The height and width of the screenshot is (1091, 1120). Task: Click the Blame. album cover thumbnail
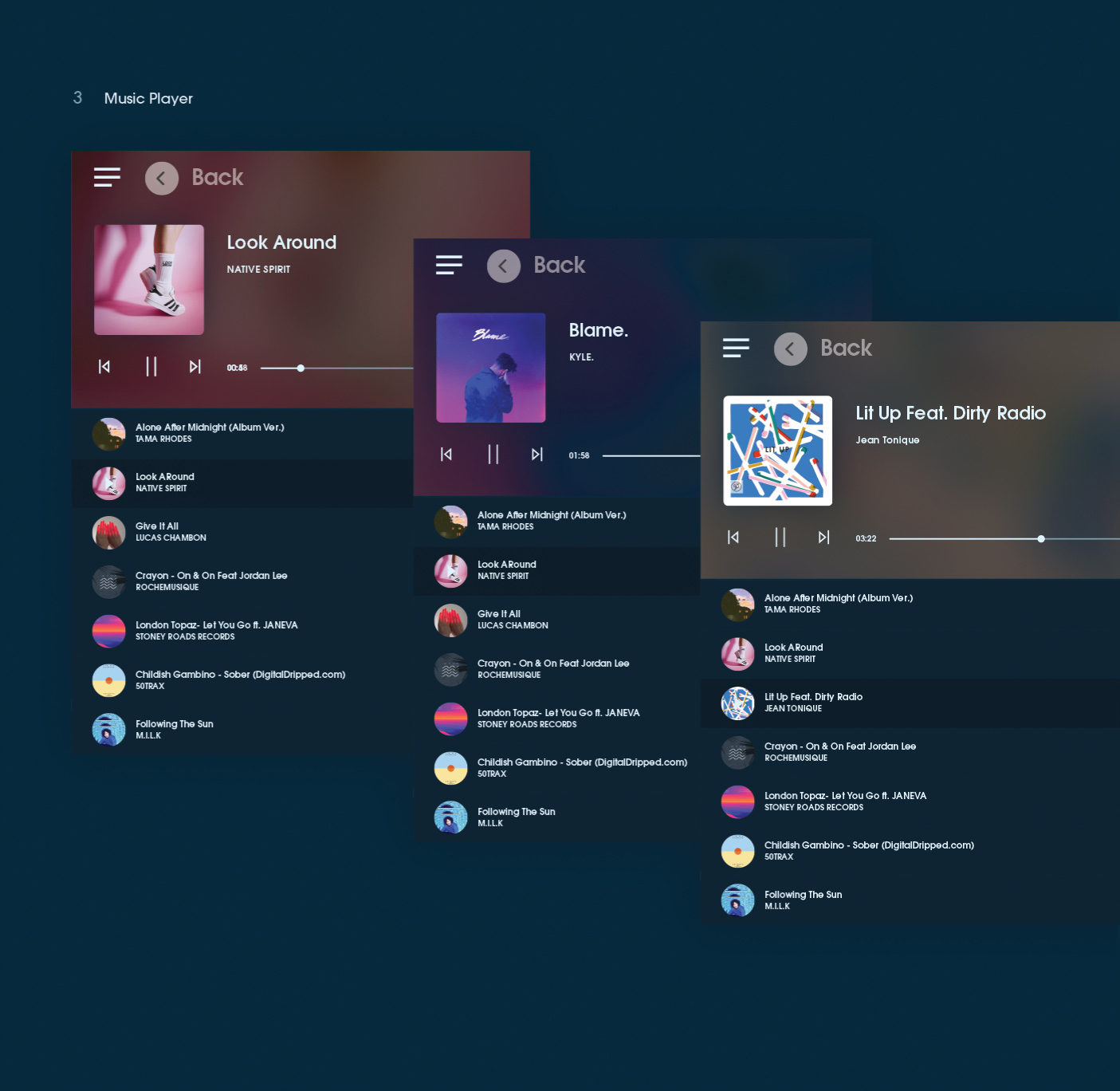491,368
